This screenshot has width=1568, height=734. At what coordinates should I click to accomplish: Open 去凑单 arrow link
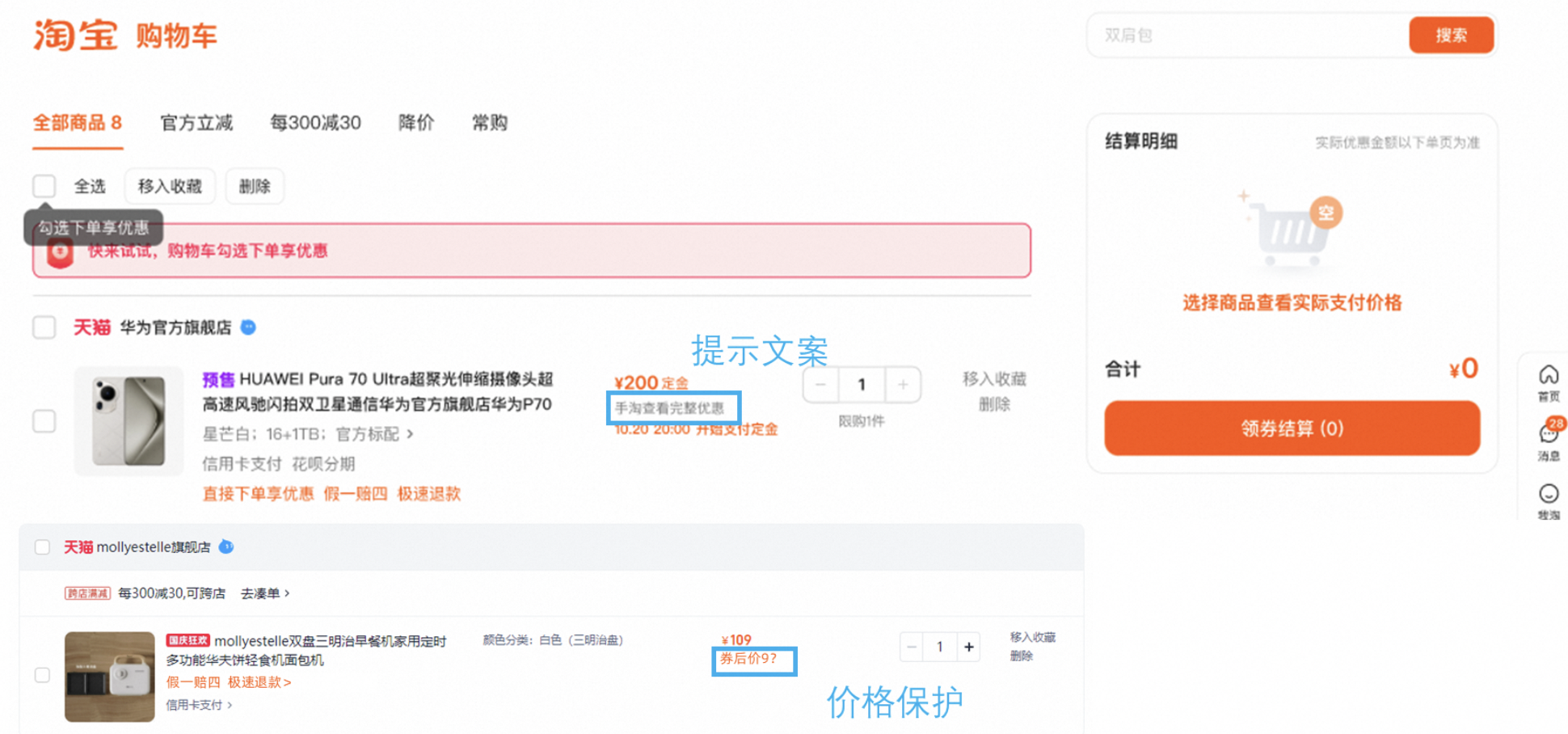265,593
